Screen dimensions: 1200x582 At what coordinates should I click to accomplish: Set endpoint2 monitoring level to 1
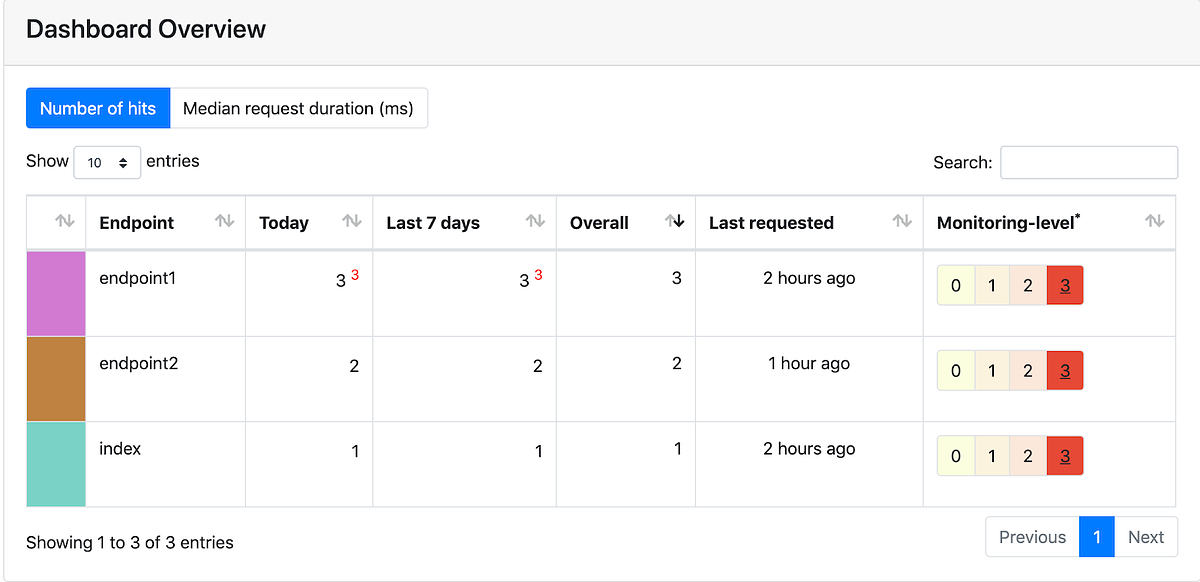coord(992,371)
